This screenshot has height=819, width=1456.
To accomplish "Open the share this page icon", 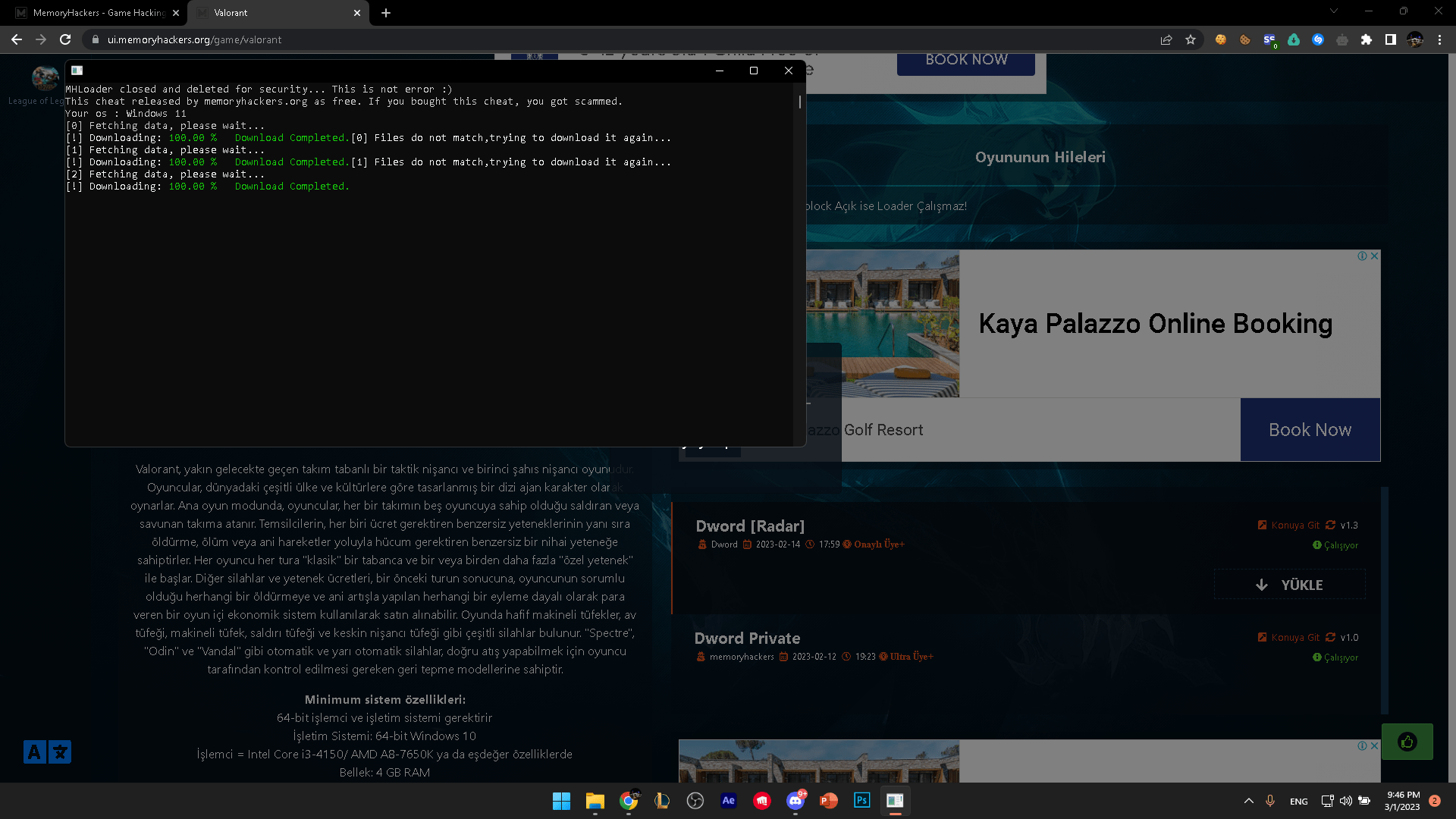I will click(x=1166, y=39).
